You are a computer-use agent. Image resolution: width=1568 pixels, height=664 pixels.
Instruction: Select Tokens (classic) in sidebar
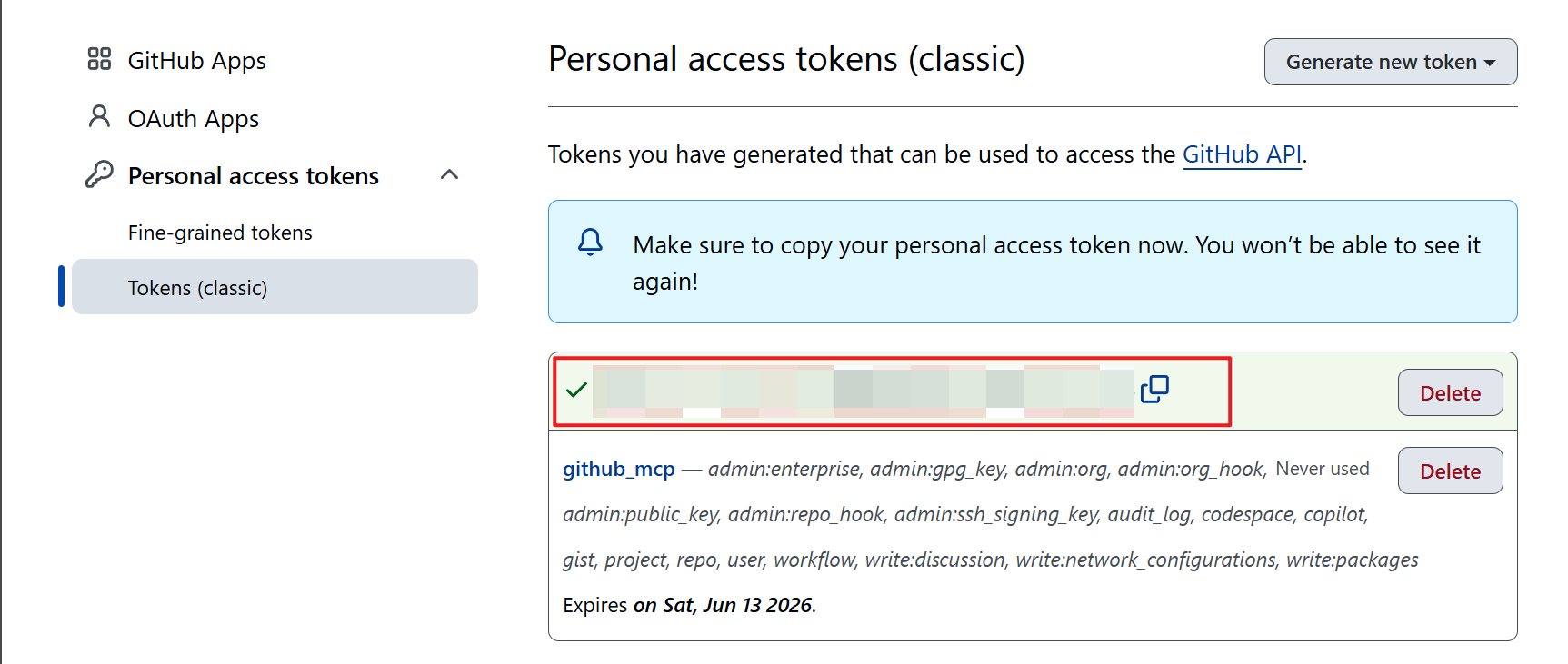(275, 287)
